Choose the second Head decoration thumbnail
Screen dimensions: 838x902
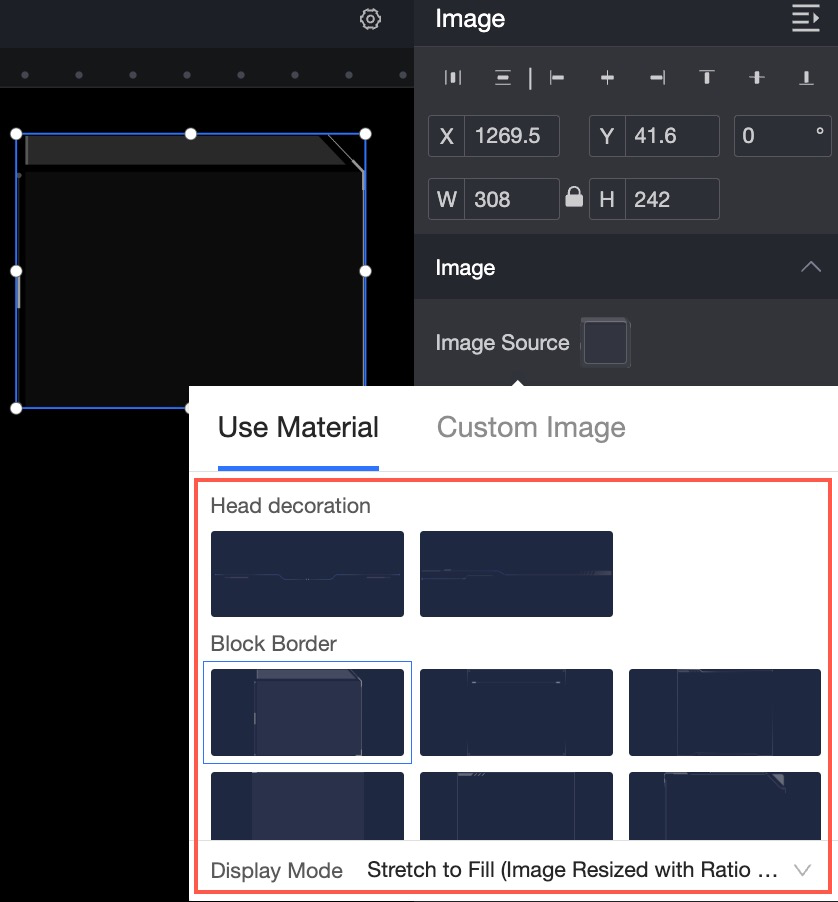[516, 574]
